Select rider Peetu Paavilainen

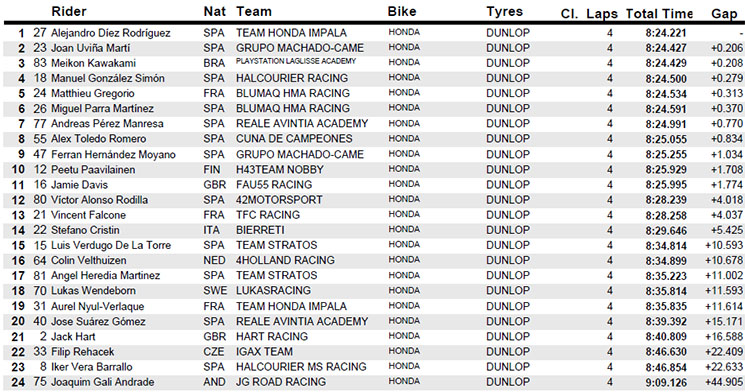(x=93, y=170)
